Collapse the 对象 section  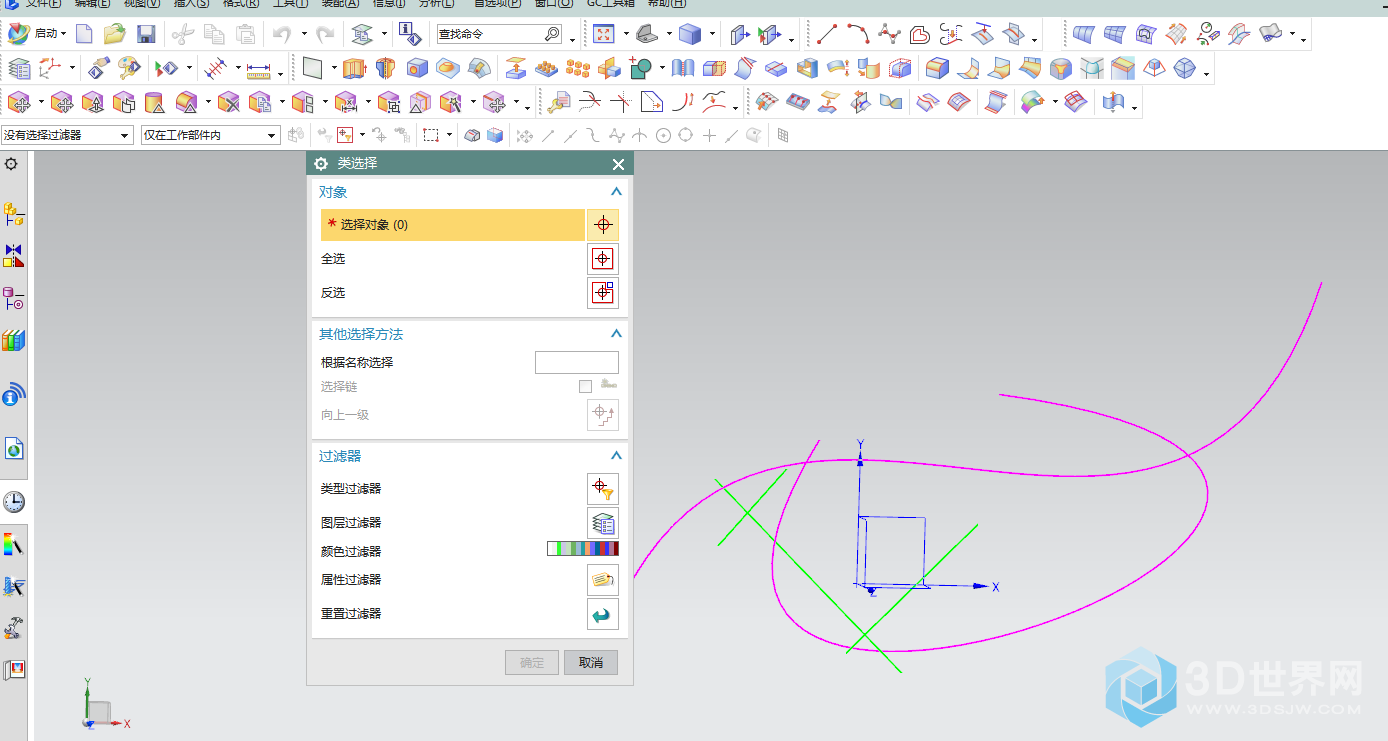click(x=616, y=192)
